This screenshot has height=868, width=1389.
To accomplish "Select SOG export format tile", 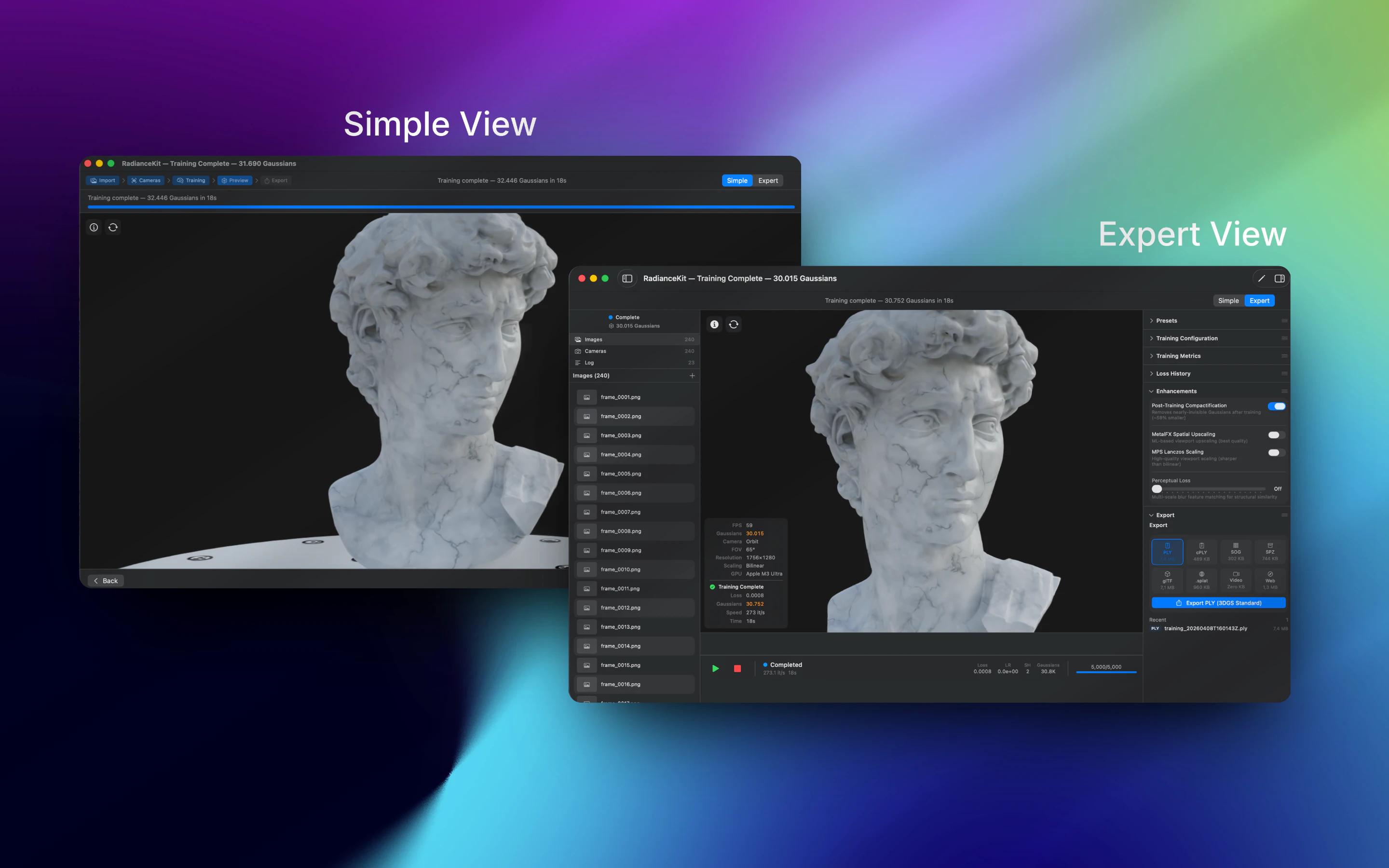I will (1236, 552).
